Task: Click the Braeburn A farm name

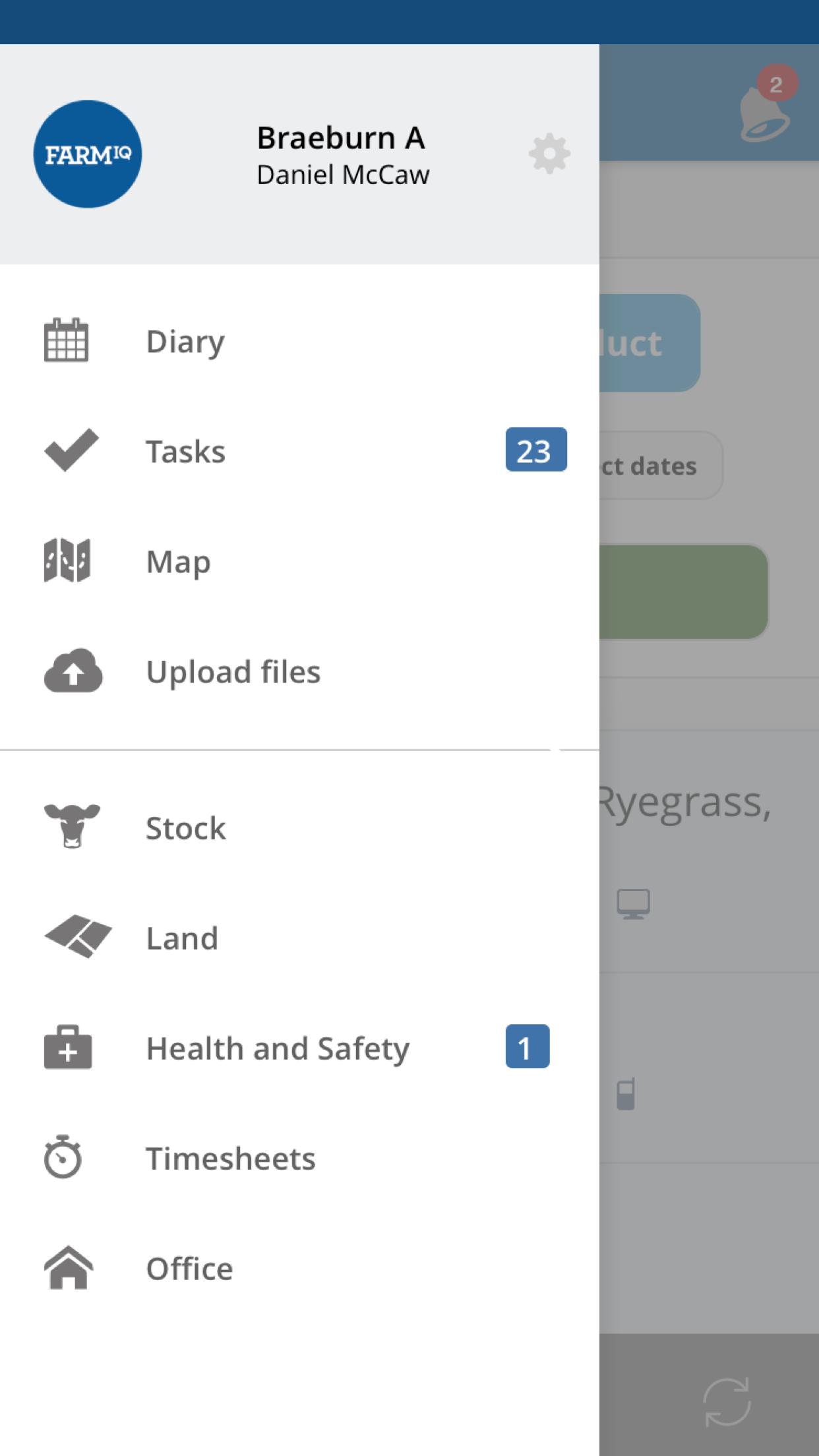Action: click(341, 138)
